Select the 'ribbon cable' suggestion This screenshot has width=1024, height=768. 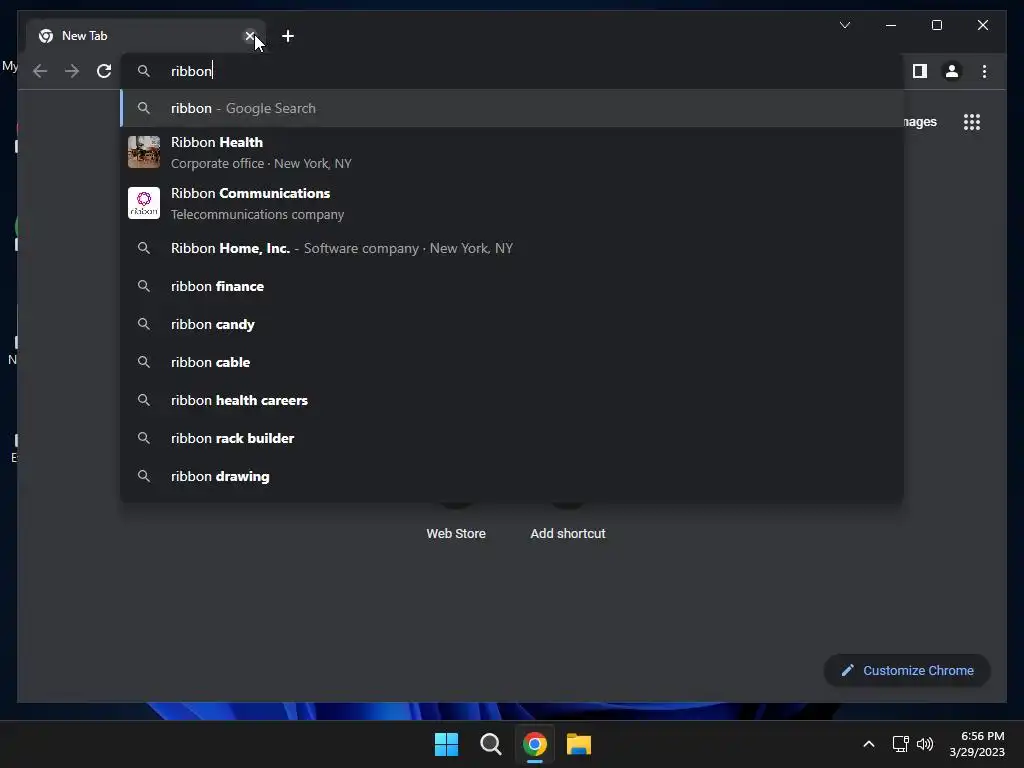(x=512, y=362)
